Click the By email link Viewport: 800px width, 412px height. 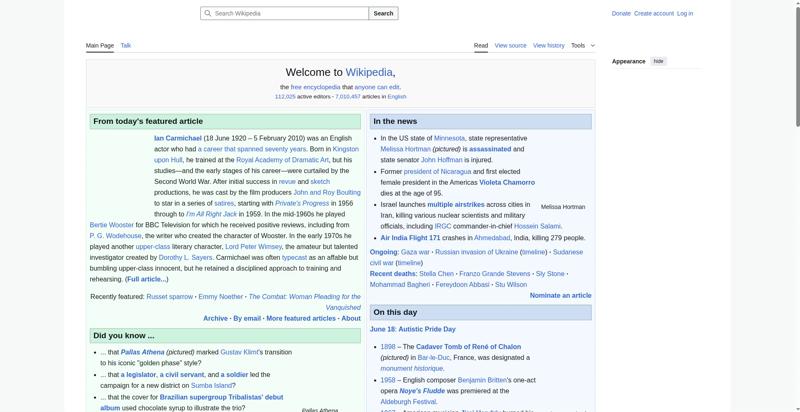click(x=247, y=318)
